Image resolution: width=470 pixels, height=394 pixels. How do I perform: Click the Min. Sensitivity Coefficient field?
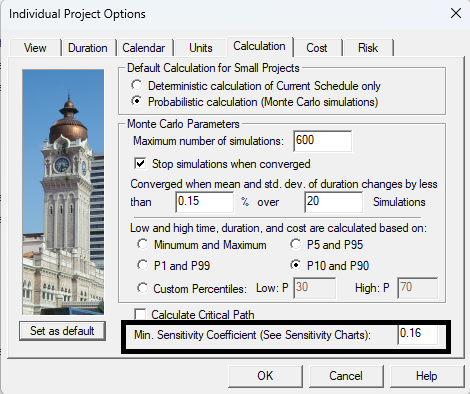(x=418, y=334)
